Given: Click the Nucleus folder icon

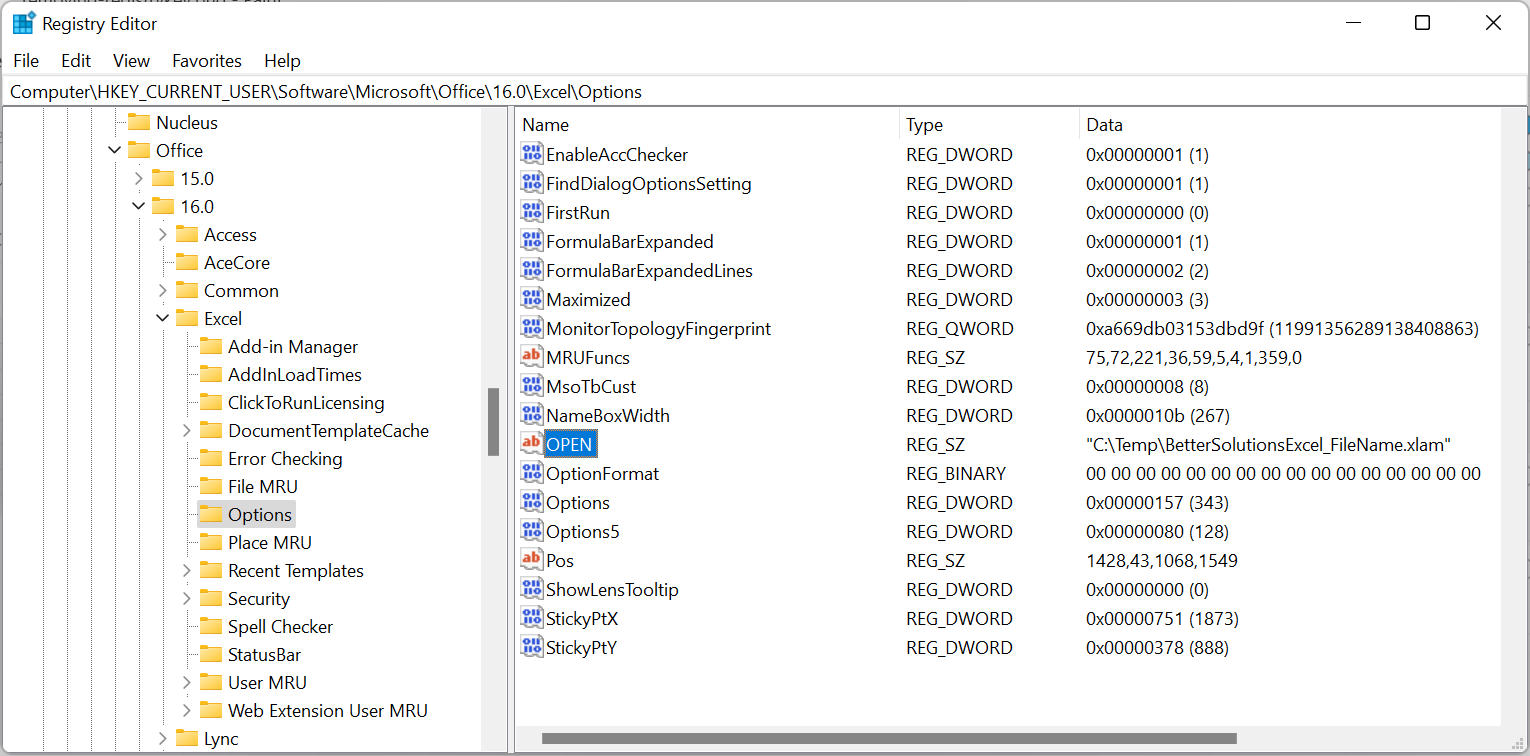Looking at the screenshot, I should tap(139, 123).
